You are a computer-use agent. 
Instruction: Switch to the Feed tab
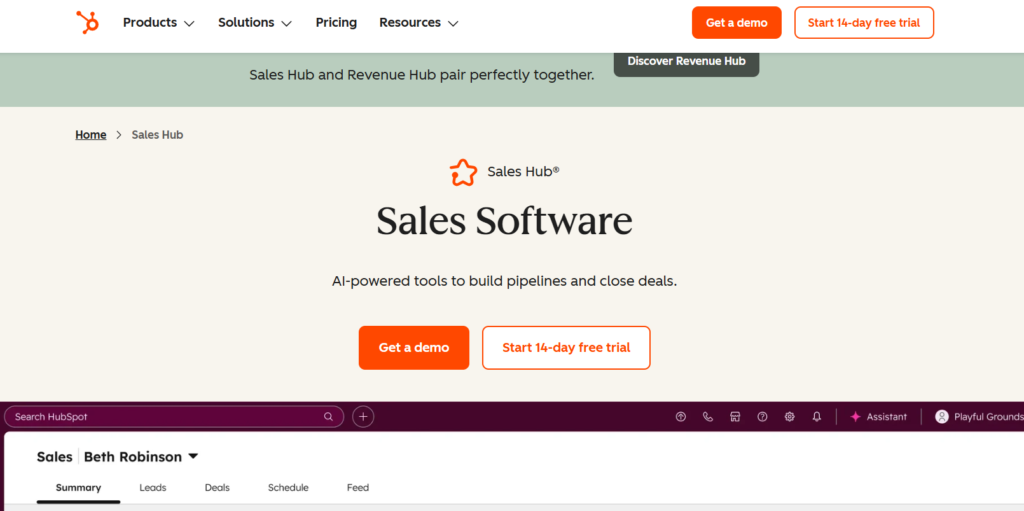point(358,487)
